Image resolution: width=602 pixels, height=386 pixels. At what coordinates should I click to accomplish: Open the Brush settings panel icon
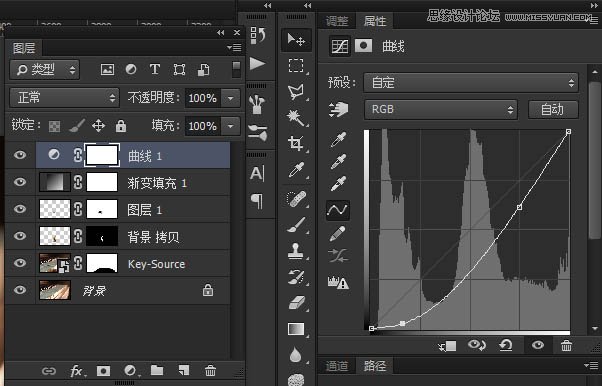click(258, 133)
